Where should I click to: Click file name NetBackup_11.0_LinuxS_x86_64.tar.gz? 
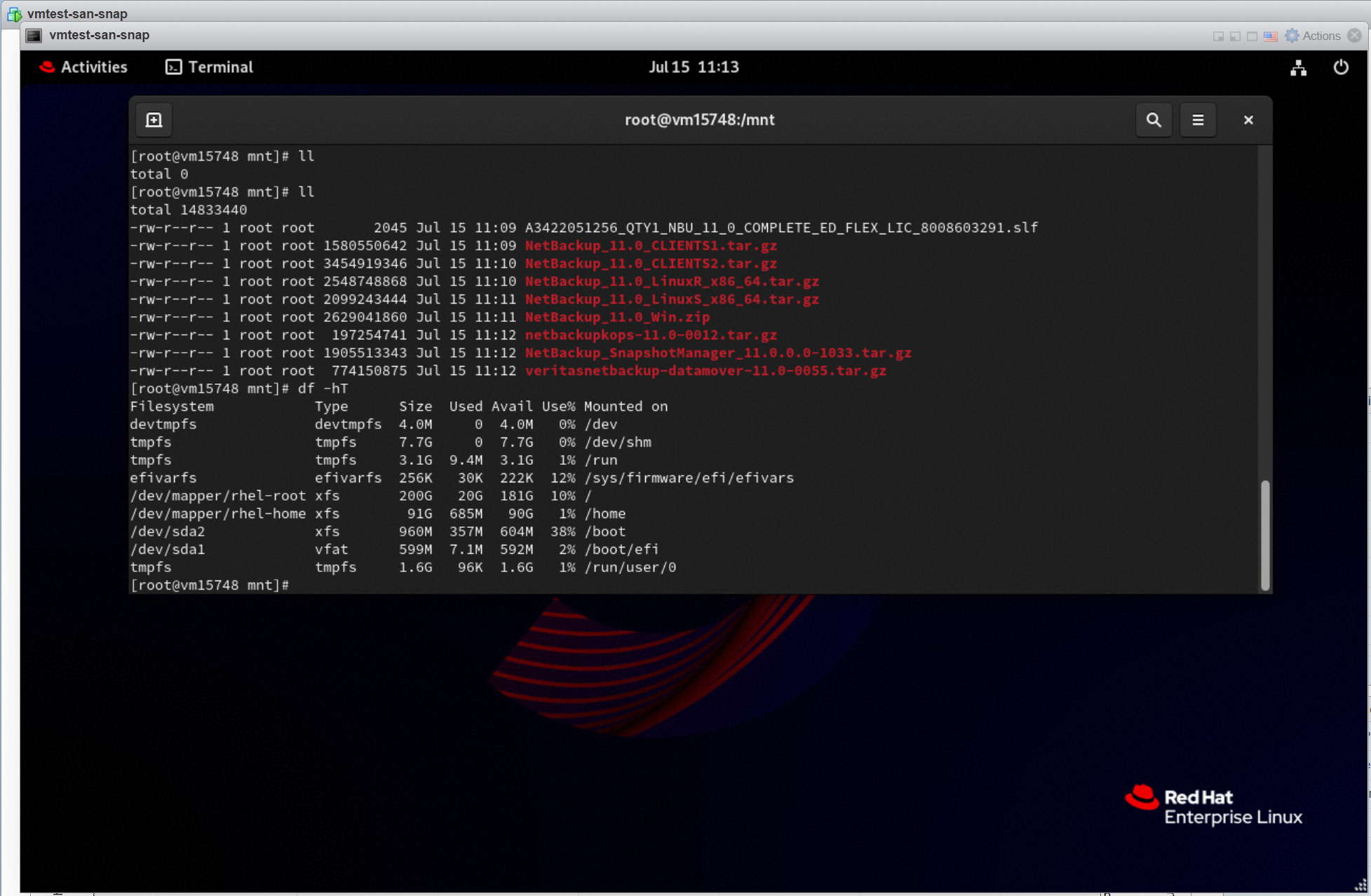(x=672, y=299)
